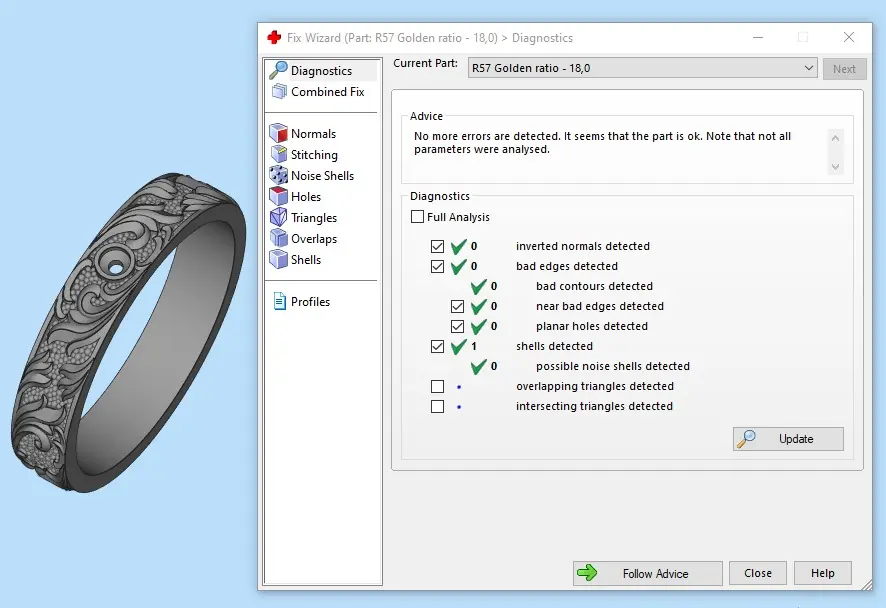Uncheck shells detected checkbox
Viewport: 886px width, 608px height.
pyautogui.click(x=437, y=346)
